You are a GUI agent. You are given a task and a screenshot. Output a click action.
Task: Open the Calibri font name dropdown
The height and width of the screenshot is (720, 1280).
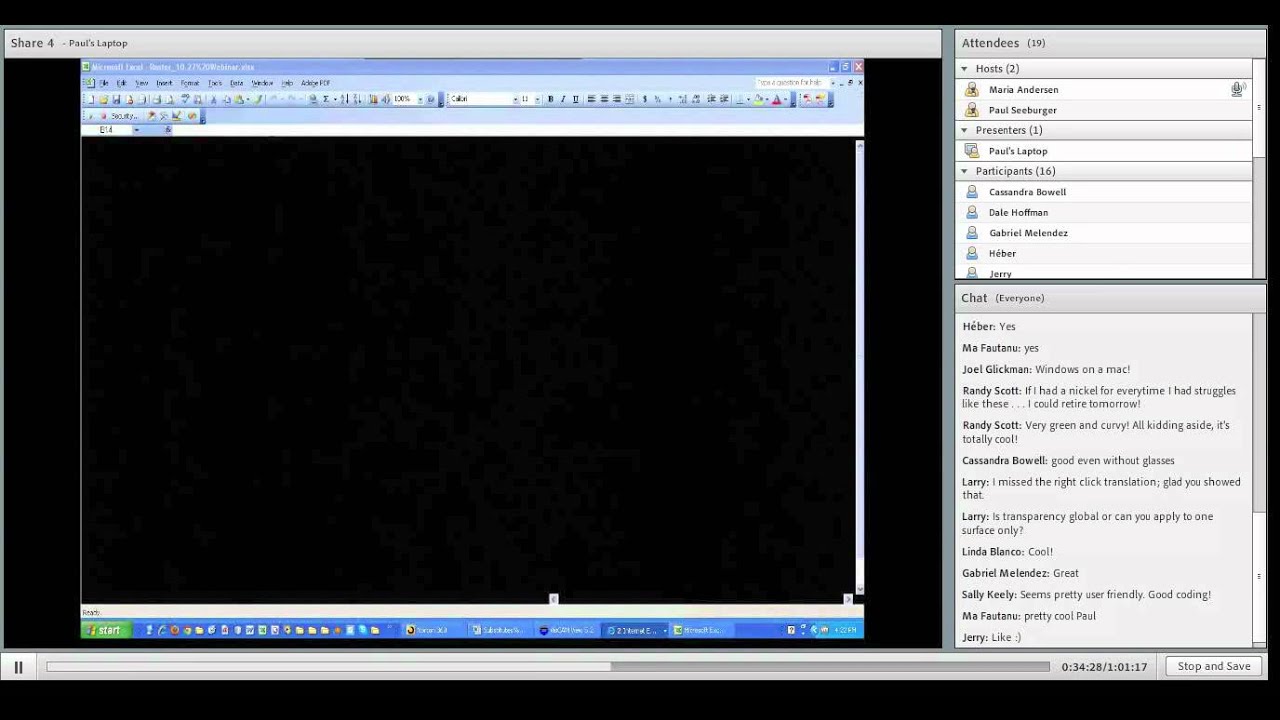515,99
